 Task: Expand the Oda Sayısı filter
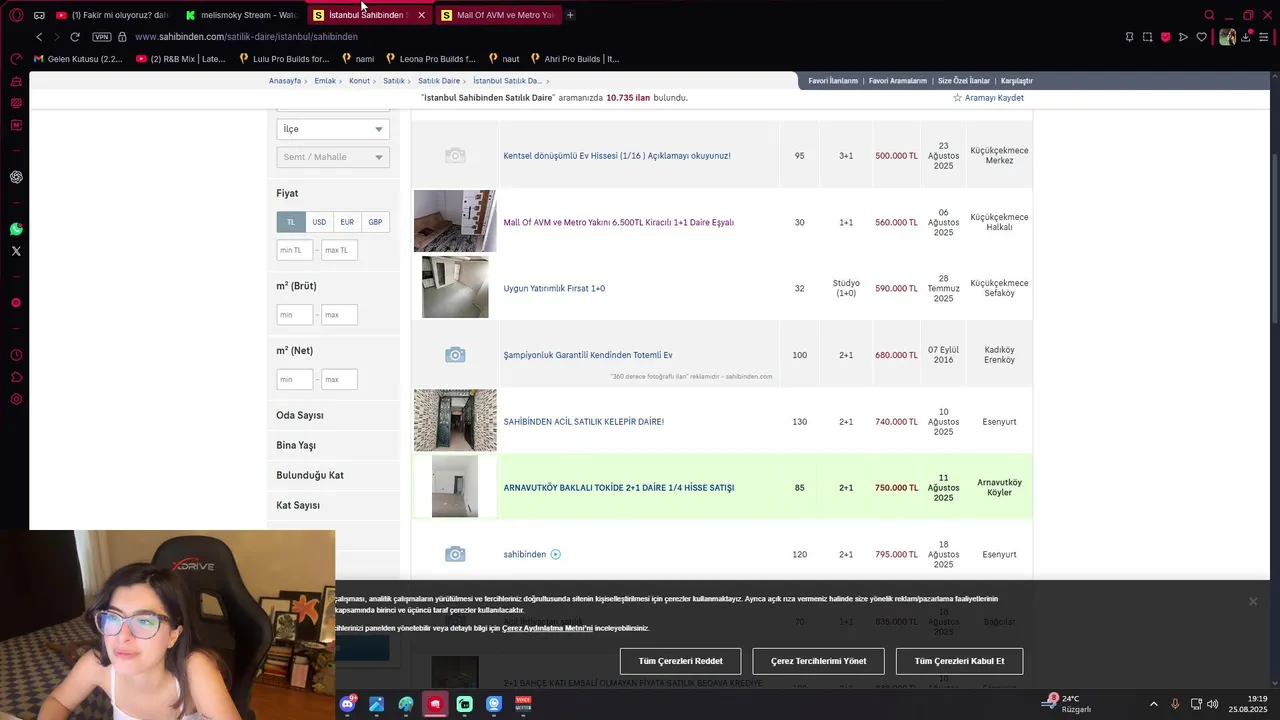pyautogui.click(x=333, y=415)
